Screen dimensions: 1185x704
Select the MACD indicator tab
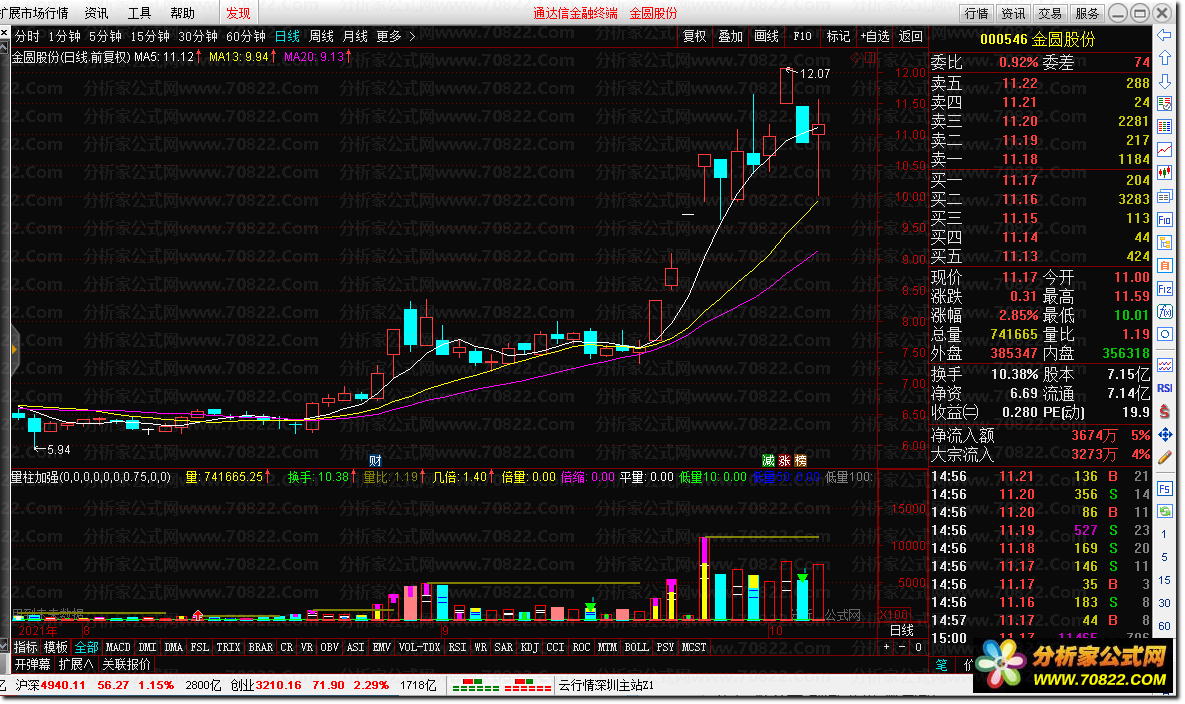pyautogui.click(x=118, y=647)
